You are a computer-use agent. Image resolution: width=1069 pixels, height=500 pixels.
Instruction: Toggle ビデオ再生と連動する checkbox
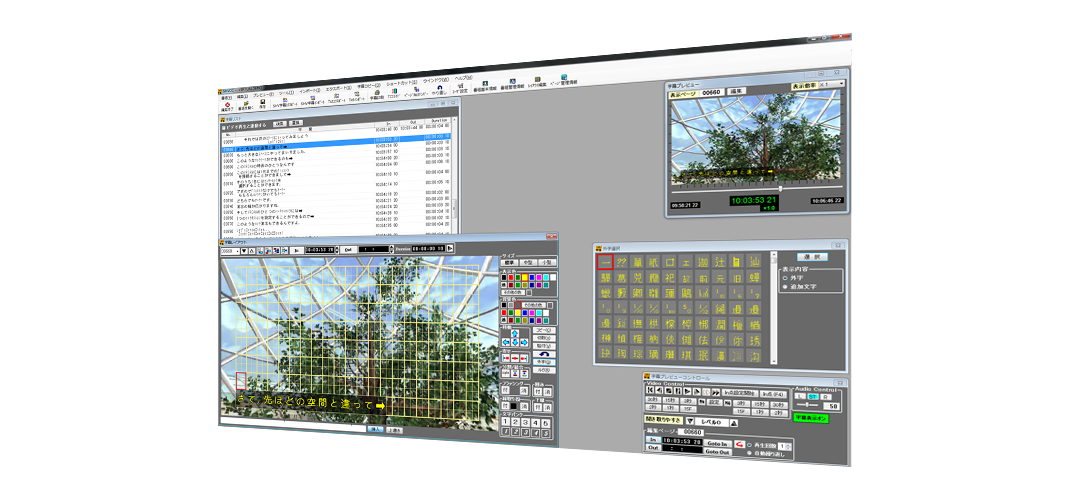pos(224,128)
